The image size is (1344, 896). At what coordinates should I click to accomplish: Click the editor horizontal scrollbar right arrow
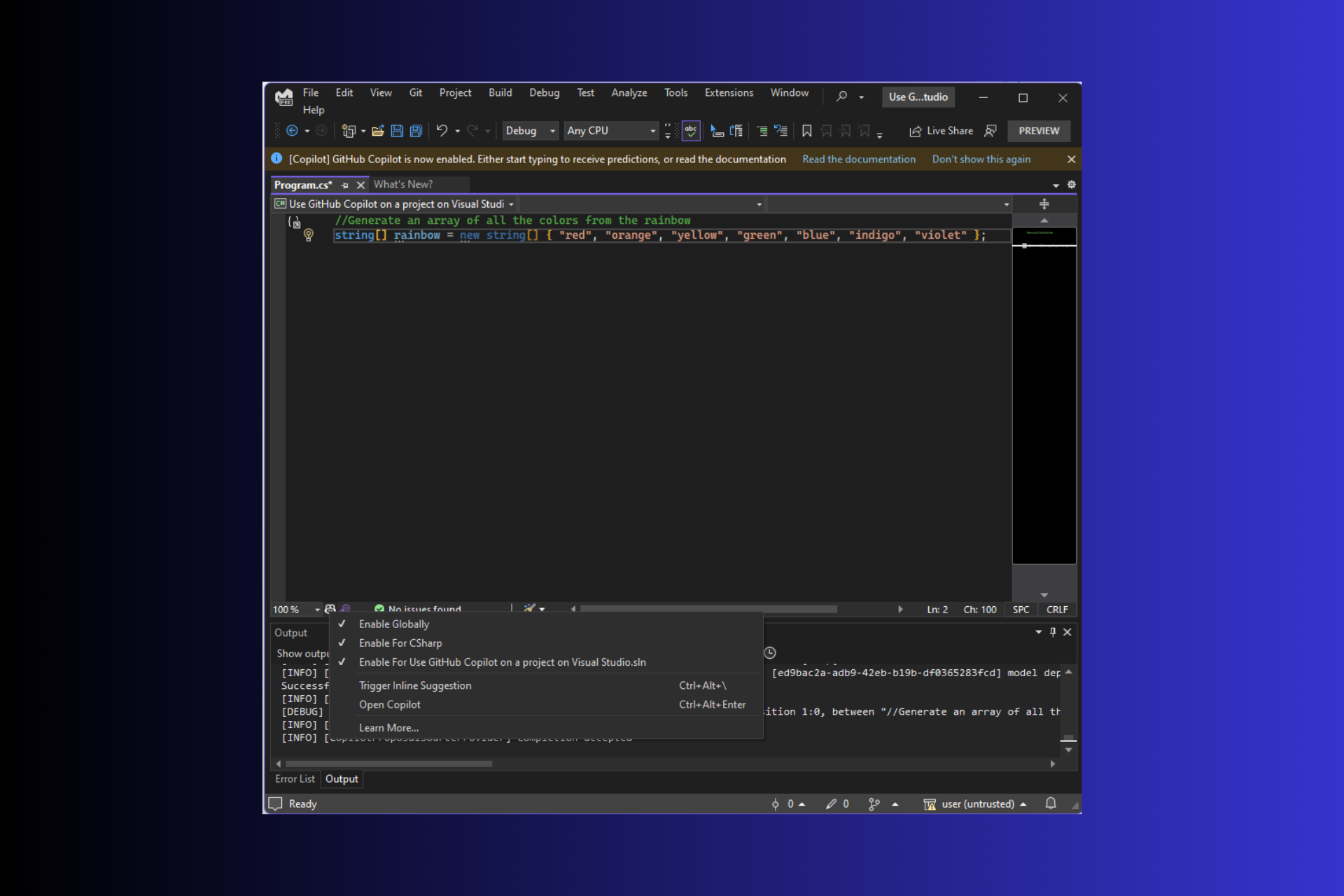tap(901, 609)
